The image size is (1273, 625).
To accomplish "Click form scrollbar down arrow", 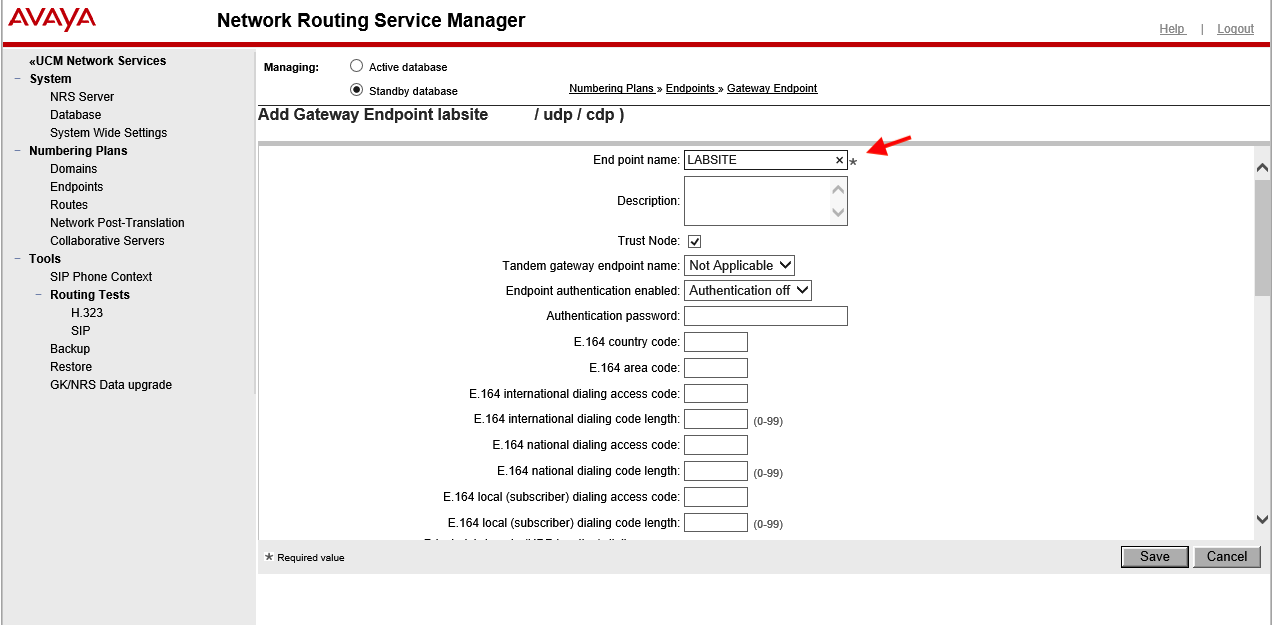I will pos(1263,519).
